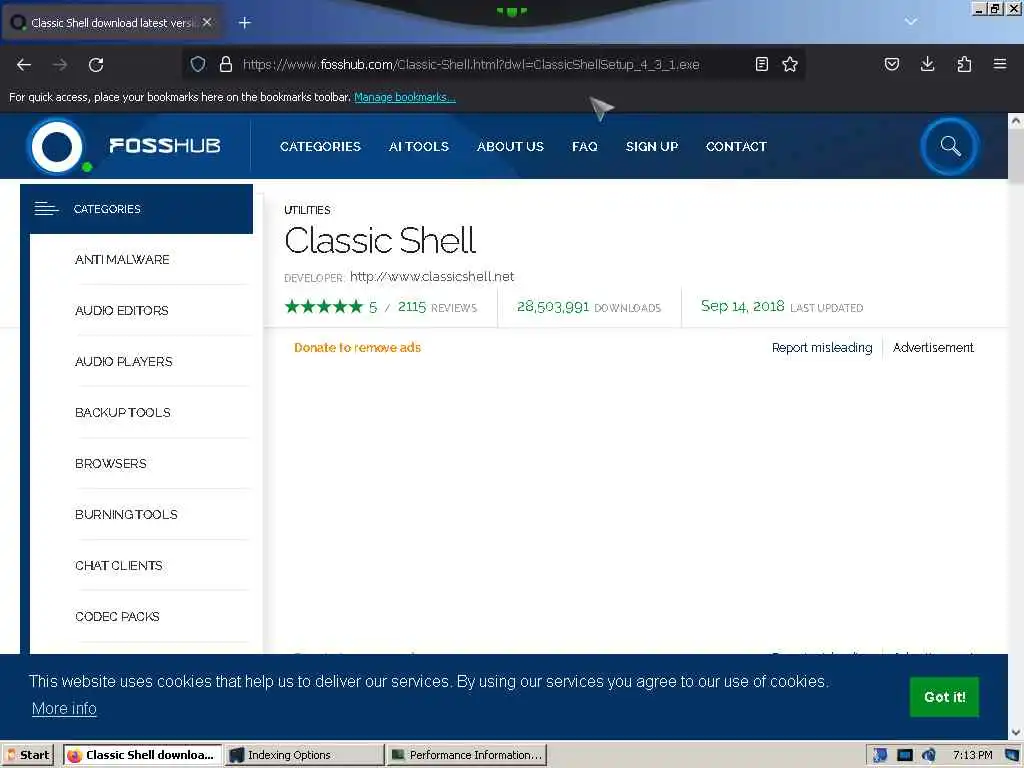The height and width of the screenshot is (768, 1024).
Task: Click the sidebar Categories hamburger icon
Action: (x=46, y=209)
